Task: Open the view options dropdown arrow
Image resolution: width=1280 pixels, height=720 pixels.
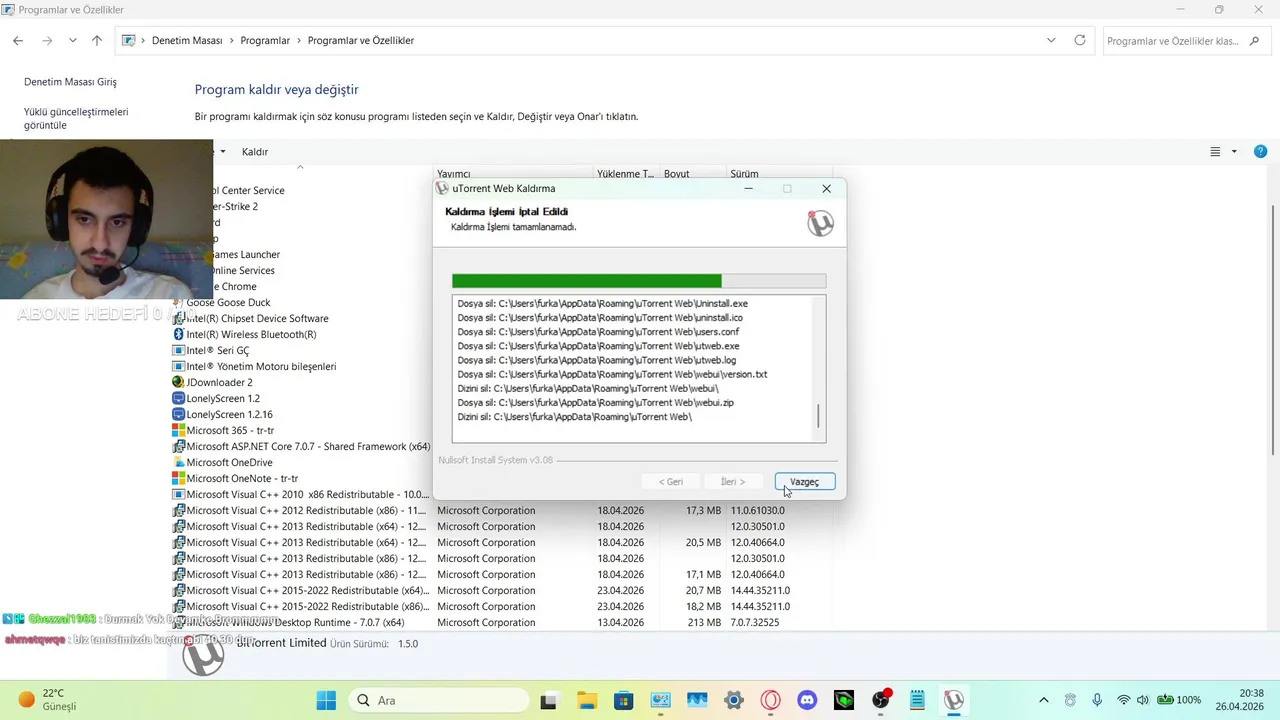Action: tap(1234, 152)
